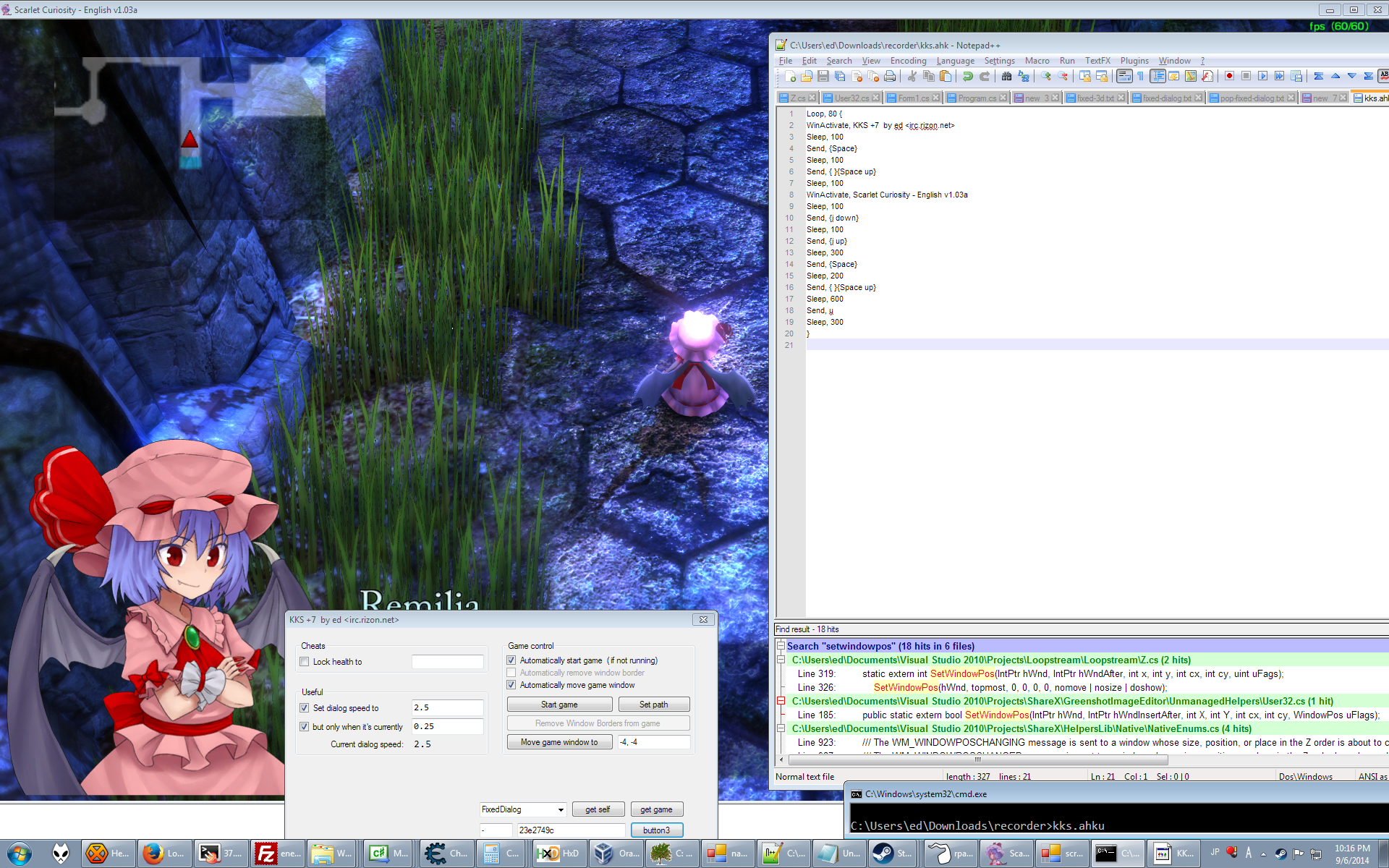Open the FixedDialog combo box
The width and height of the screenshot is (1389, 868).
(523, 809)
